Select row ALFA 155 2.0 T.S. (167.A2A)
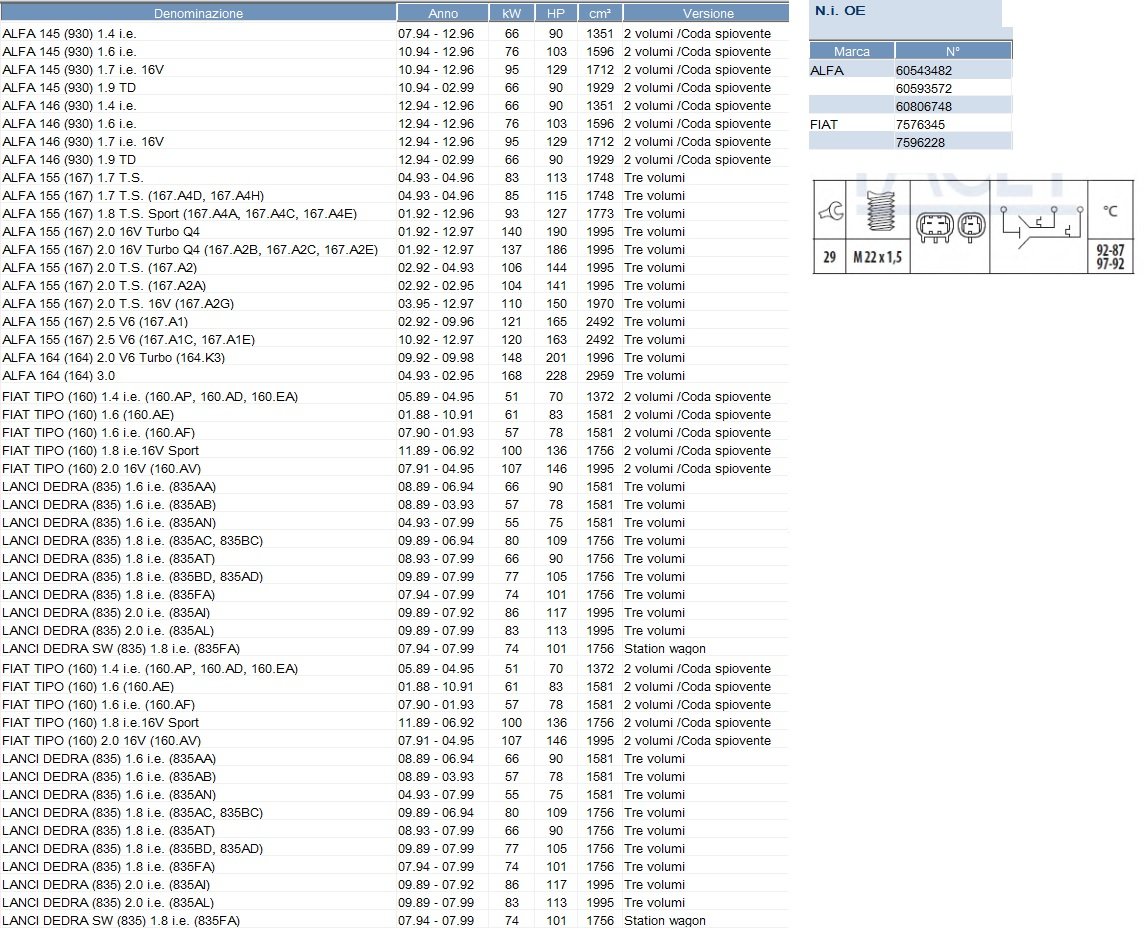The width and height of the screenshot is (1145, 935). tap(394, 286)
